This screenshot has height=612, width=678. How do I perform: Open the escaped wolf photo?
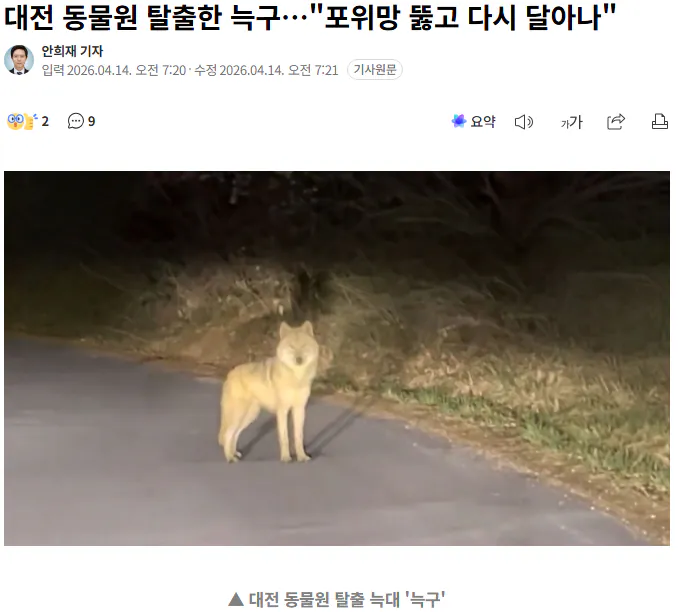coord(337,358)
